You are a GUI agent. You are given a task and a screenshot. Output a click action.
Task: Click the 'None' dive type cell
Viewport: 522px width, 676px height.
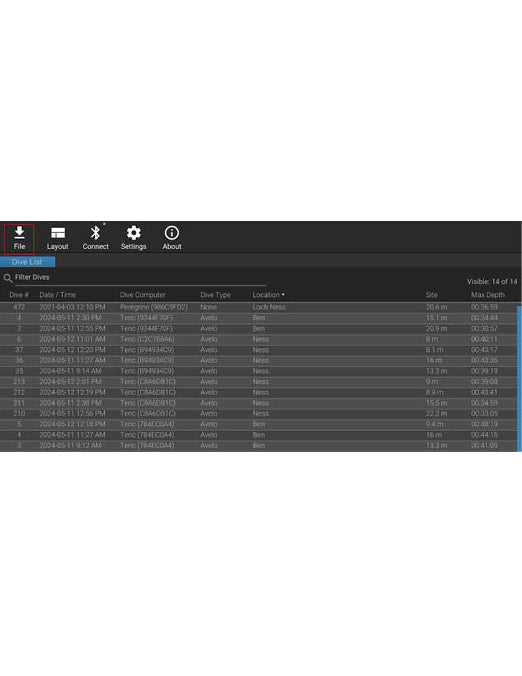click(209, 307)
